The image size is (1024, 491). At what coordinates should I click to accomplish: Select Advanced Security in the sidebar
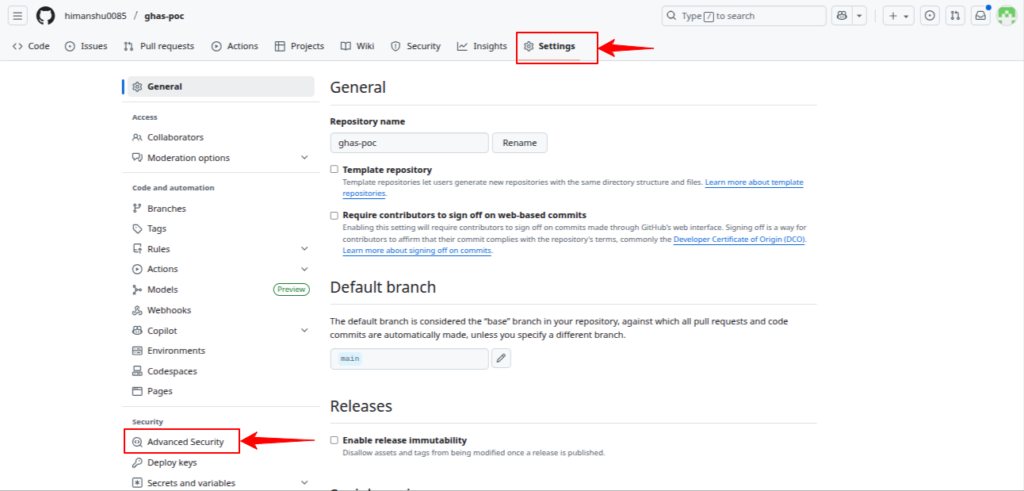click(185, 442)
